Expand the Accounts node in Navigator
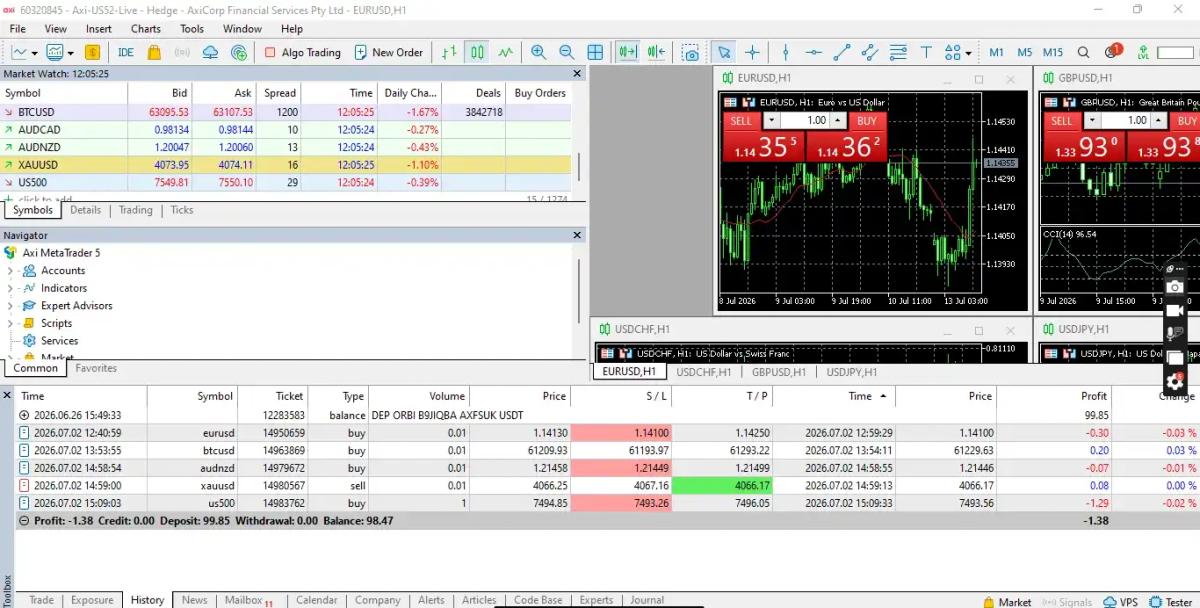This screenshot has width=1200, height=608. click(10, 271)
